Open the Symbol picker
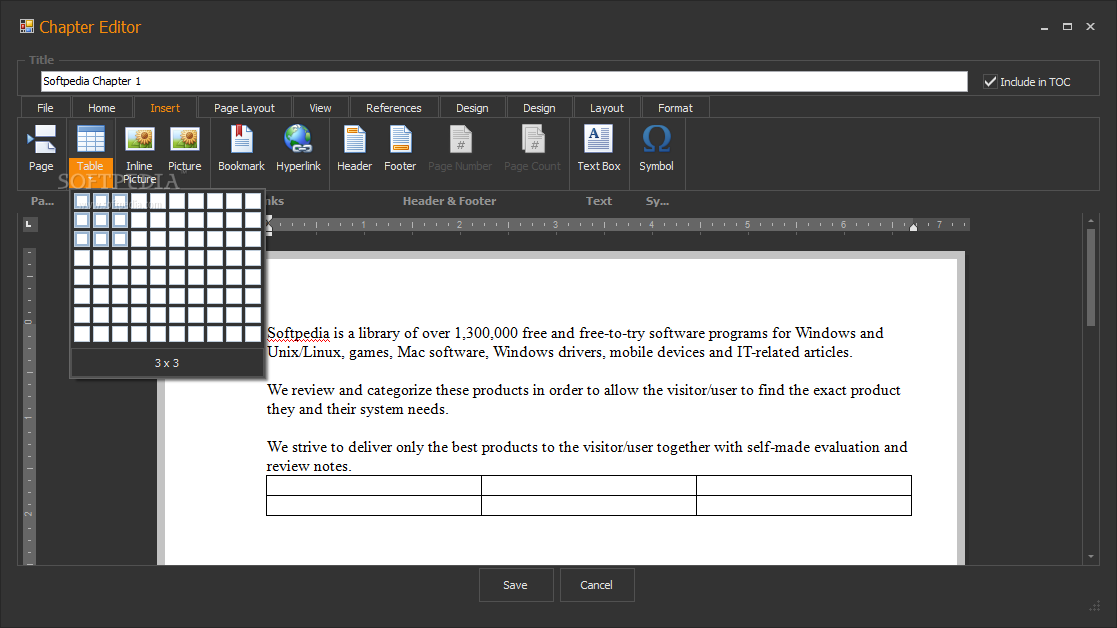The width and height of the screenshot is (1117, 628). pos(656,148)
